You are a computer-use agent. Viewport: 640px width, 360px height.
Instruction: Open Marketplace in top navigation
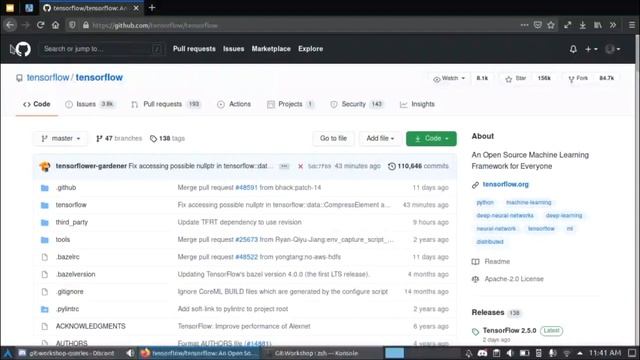(x=271, y=49)
